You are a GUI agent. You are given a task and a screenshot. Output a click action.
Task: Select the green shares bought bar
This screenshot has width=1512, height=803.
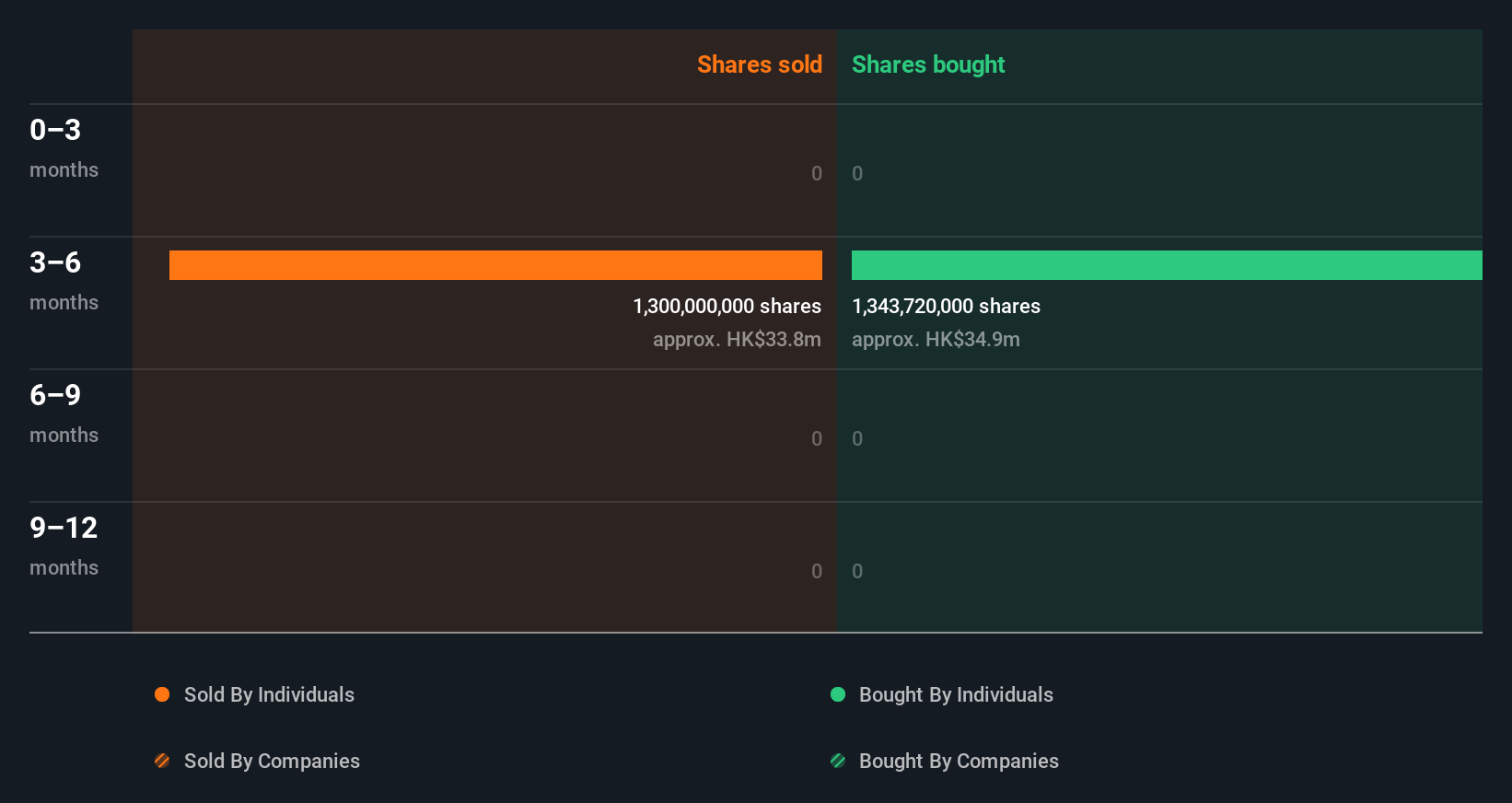pos(1167,265)
